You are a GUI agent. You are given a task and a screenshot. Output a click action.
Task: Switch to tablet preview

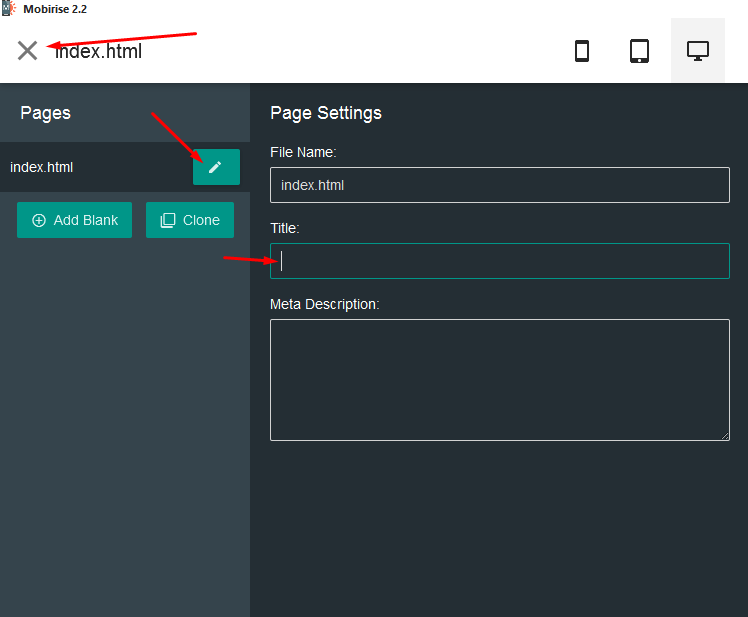(x=639, y=51)
